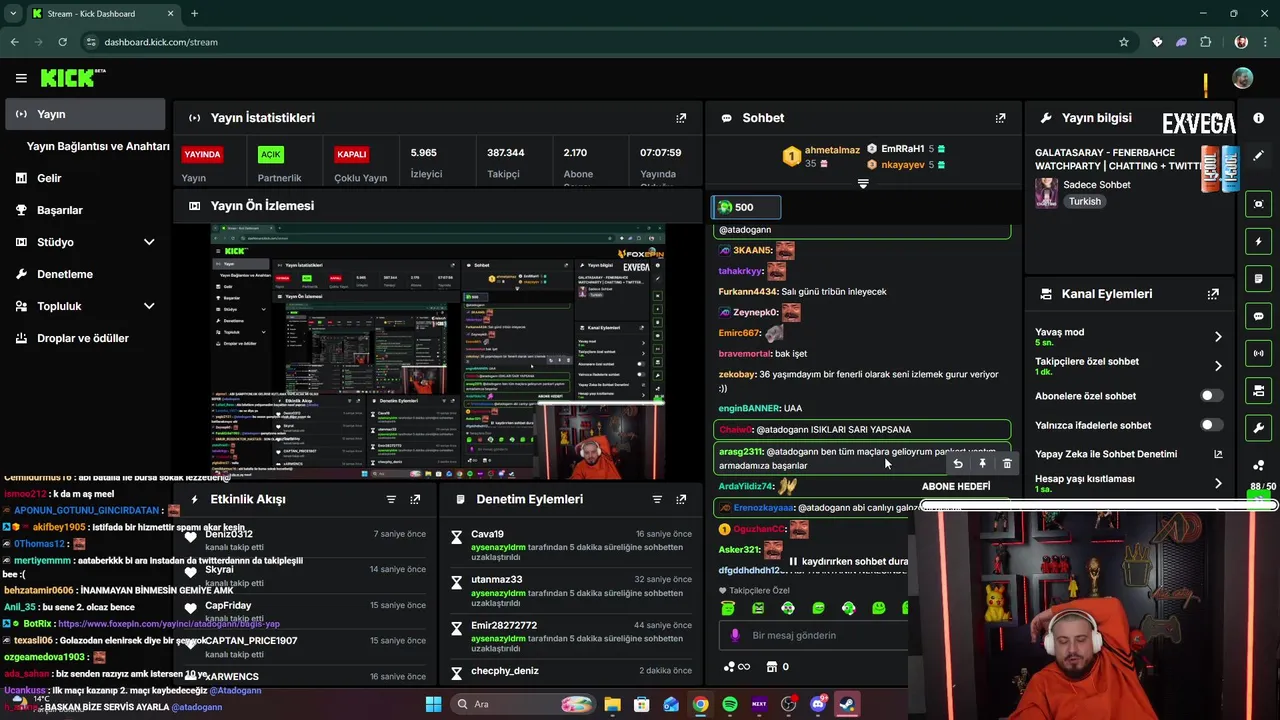Open Discord from the taskbar
This screenshot has width=1280, height=720.
[x=818, y=704]
